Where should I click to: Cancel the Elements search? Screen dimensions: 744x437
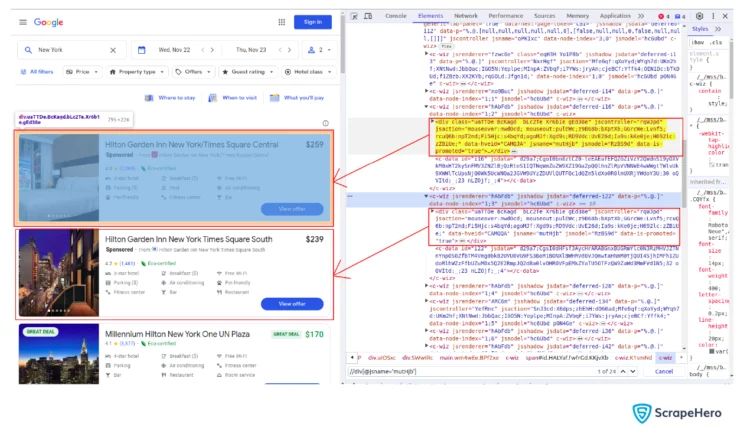(664, 372)
